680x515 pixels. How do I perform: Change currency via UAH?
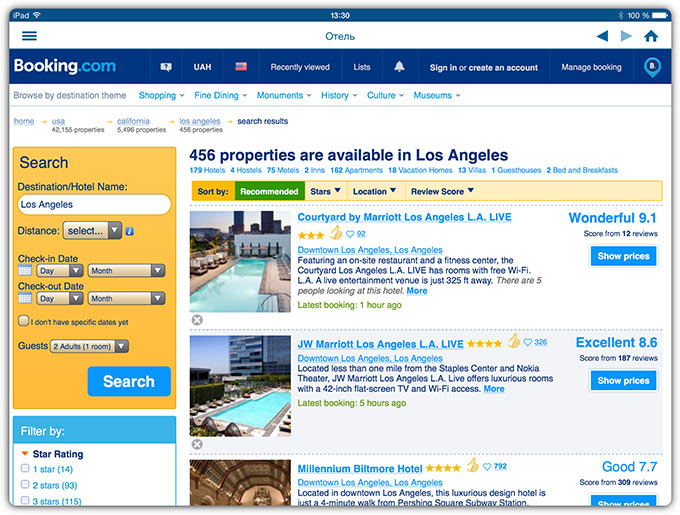tap(202, 67)
